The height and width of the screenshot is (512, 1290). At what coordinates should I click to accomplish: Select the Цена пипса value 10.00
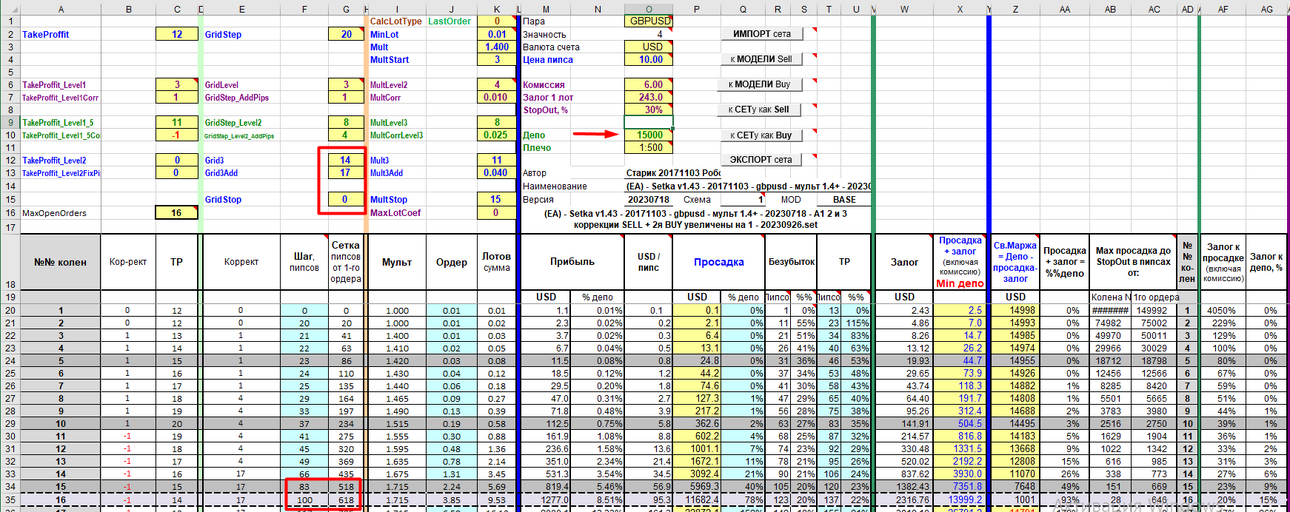pos(649,60)
